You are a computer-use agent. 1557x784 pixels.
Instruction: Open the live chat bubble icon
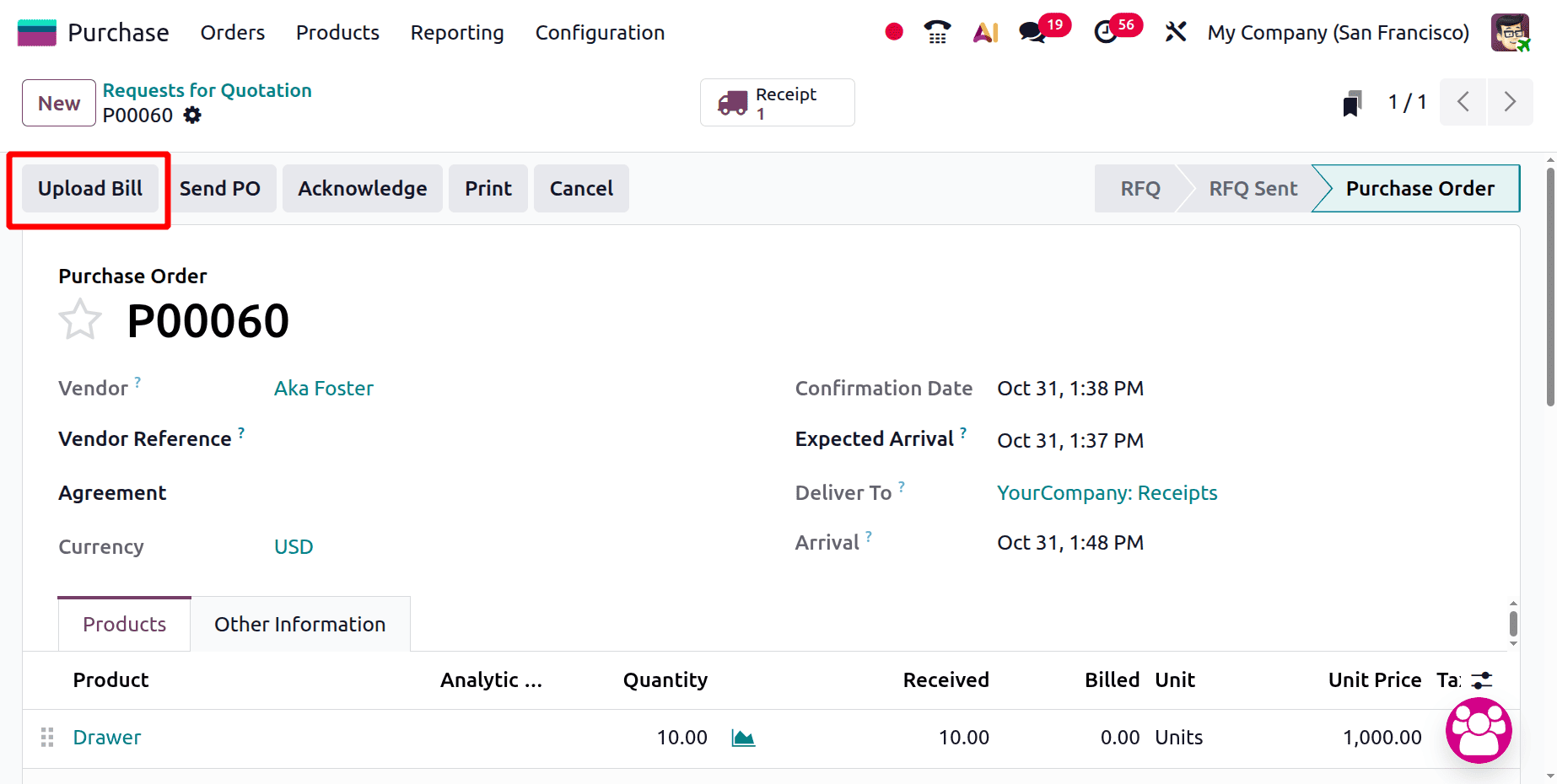pyautogui.click(x=1479, y=731)
